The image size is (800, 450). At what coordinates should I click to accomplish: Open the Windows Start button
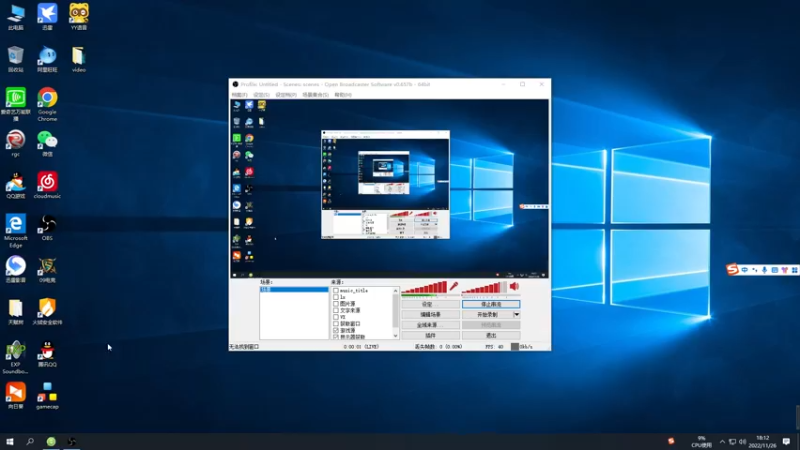tap(10, 441)
